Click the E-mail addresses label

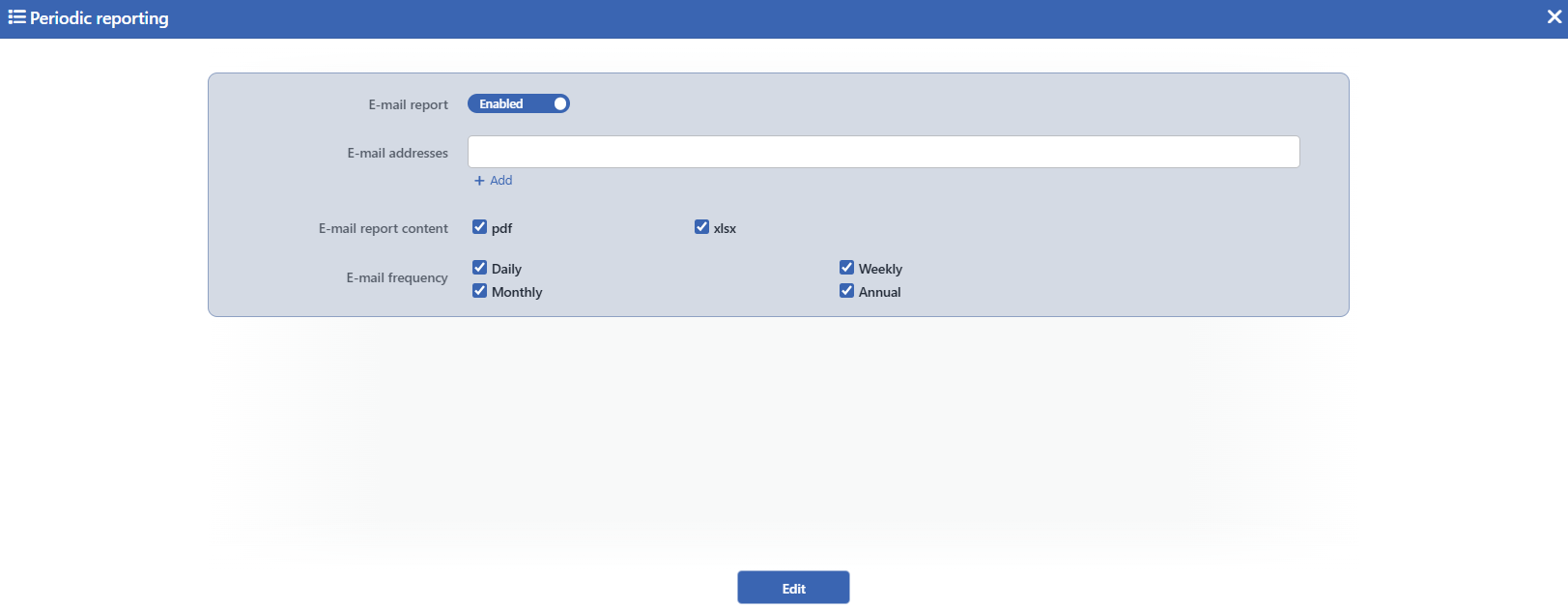(x=398, y=153)
